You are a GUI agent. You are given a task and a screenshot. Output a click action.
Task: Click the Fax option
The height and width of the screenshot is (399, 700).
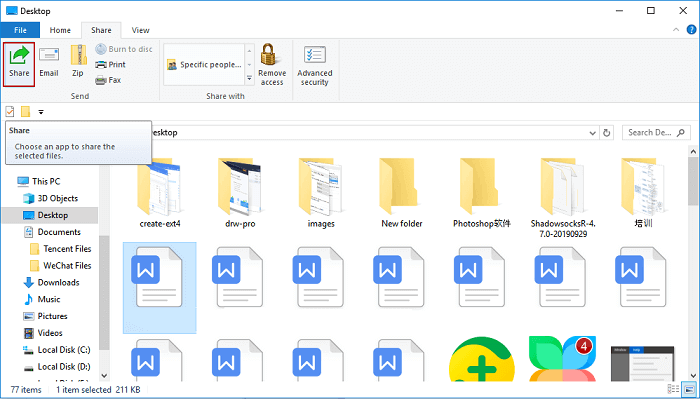108,80
